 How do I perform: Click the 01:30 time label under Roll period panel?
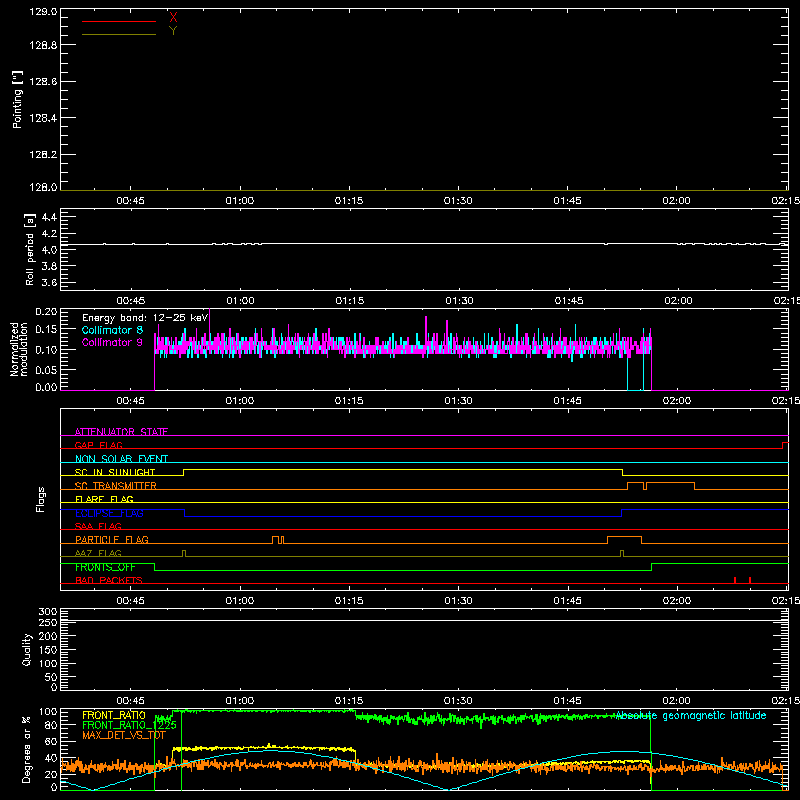[459, 301]
